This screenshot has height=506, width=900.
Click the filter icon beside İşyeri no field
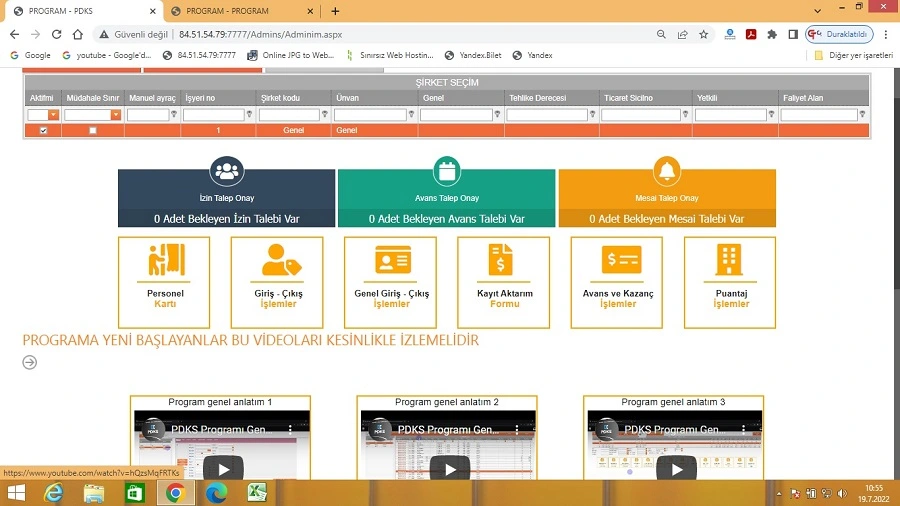pos(251,115)
